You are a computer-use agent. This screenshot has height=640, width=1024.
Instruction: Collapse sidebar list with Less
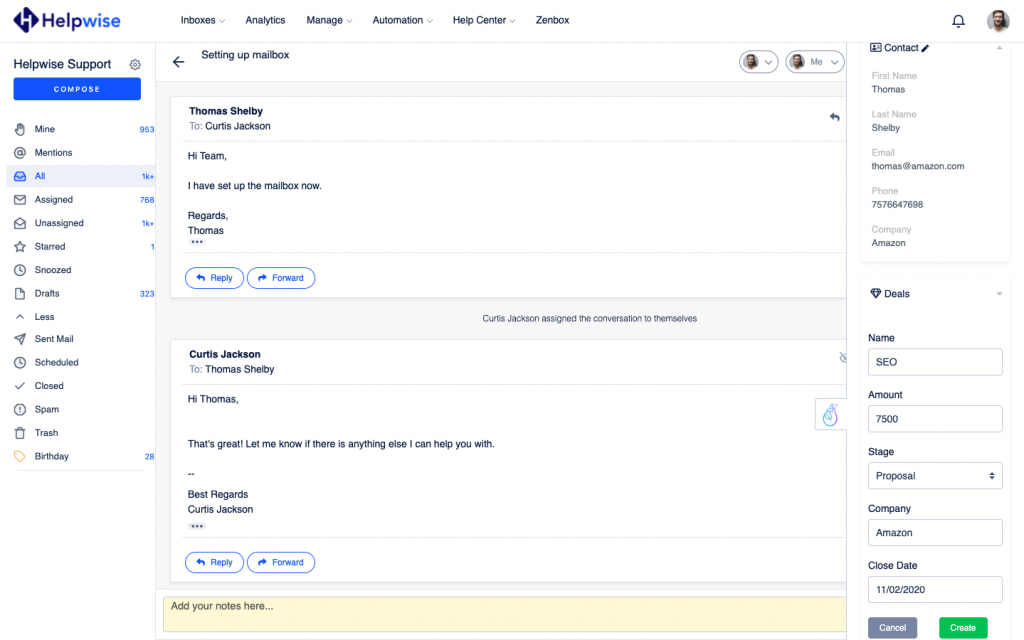click(44, 317)
